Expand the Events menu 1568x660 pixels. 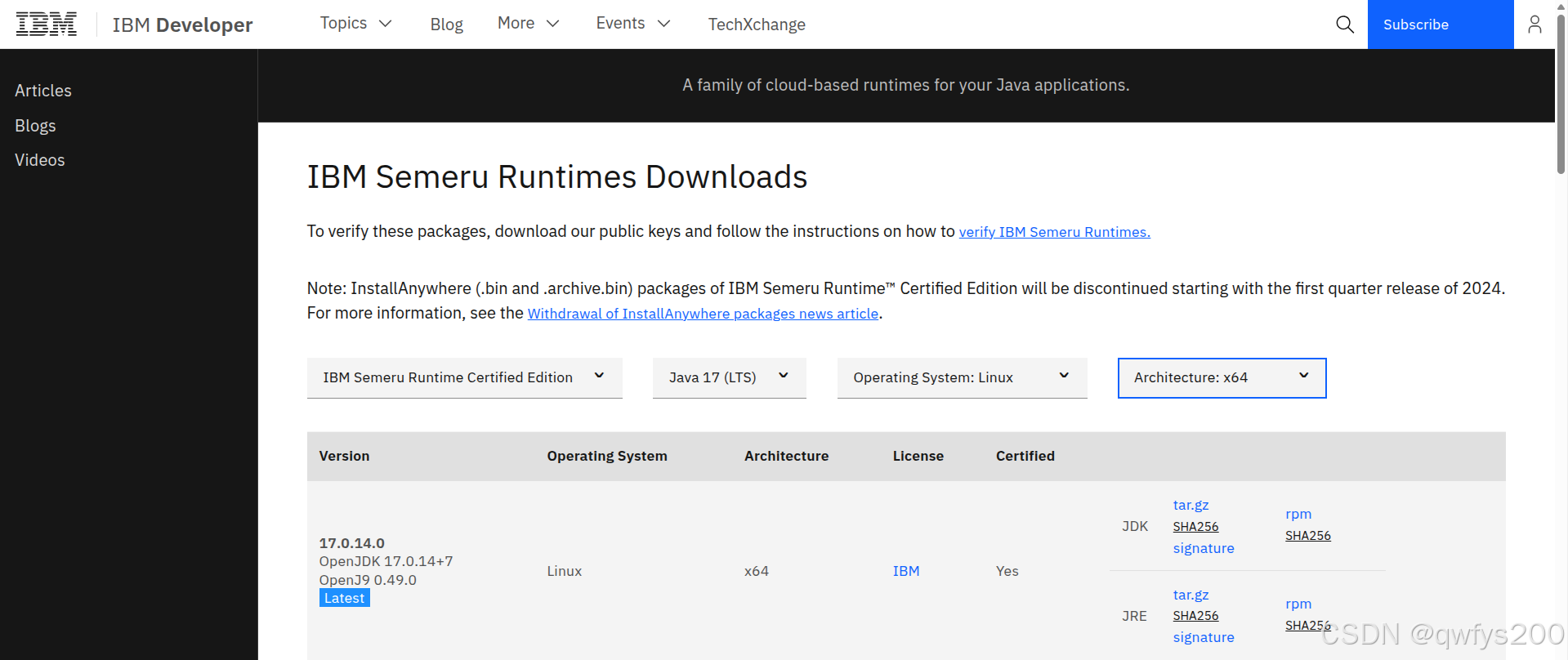(632, 24)
